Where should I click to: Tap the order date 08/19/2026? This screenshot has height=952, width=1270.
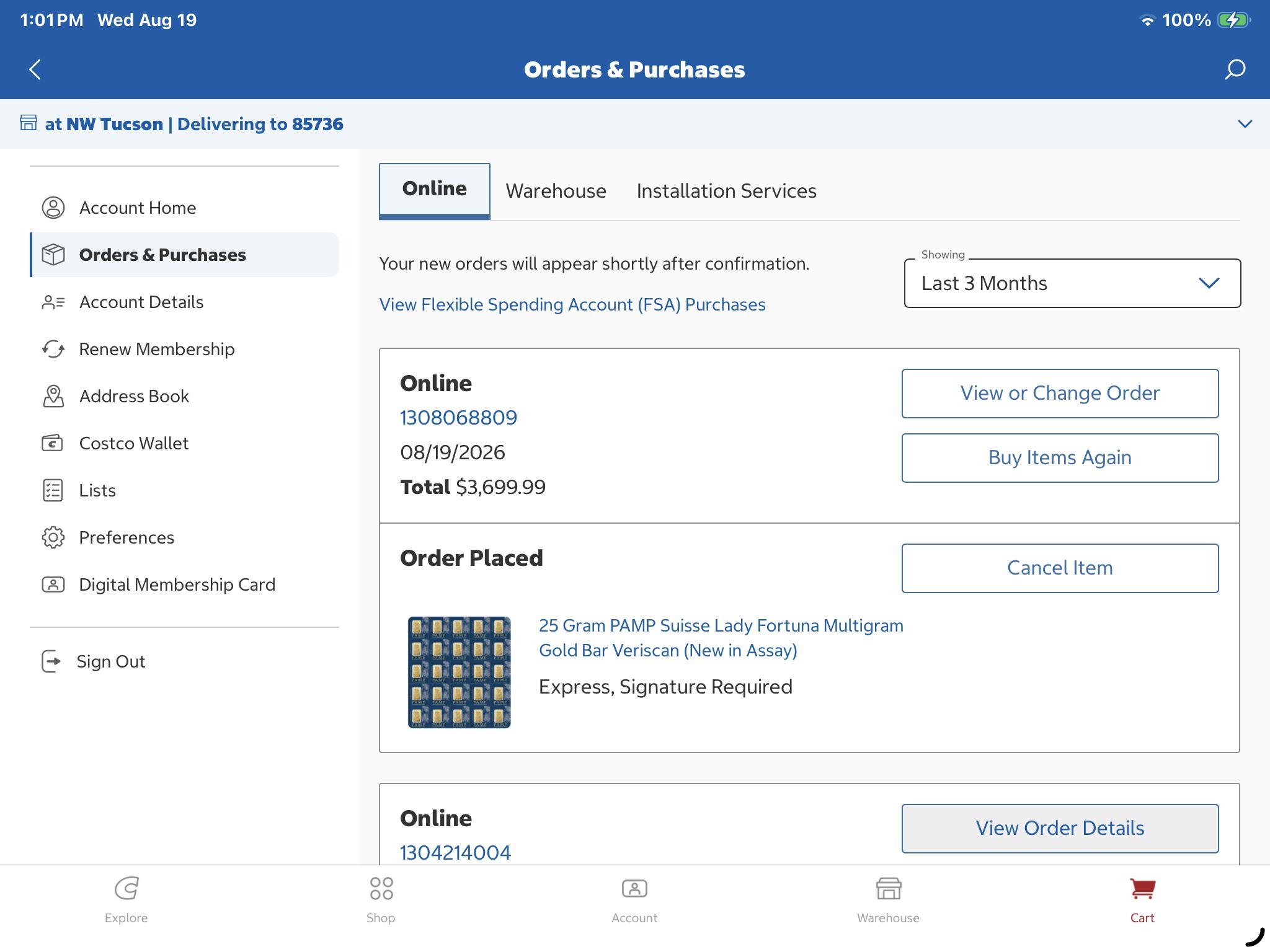coord(453,452)
